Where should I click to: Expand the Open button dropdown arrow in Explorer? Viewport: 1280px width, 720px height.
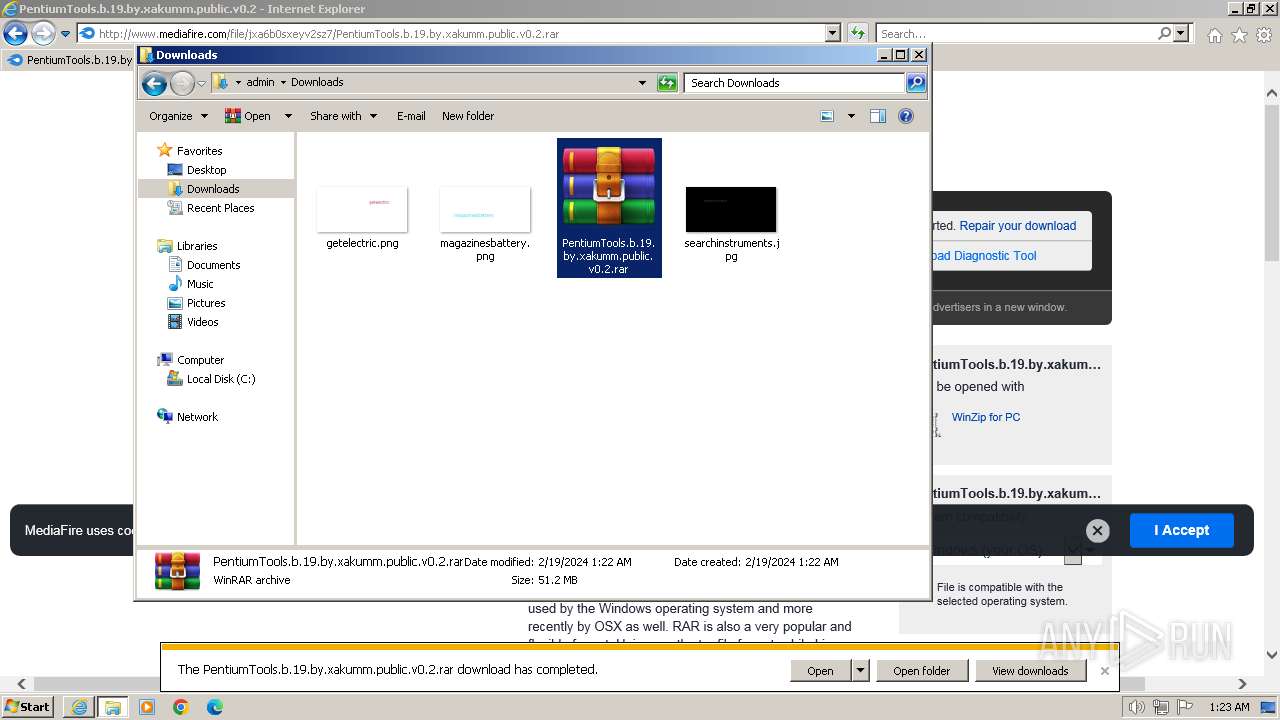[288, 116]
